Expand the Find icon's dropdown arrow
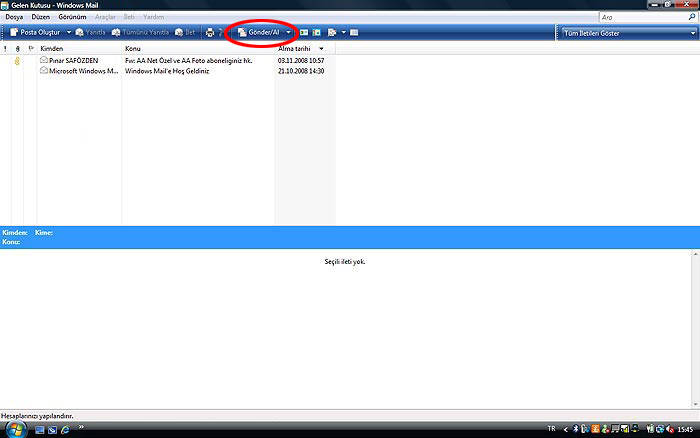 [343, 33]
